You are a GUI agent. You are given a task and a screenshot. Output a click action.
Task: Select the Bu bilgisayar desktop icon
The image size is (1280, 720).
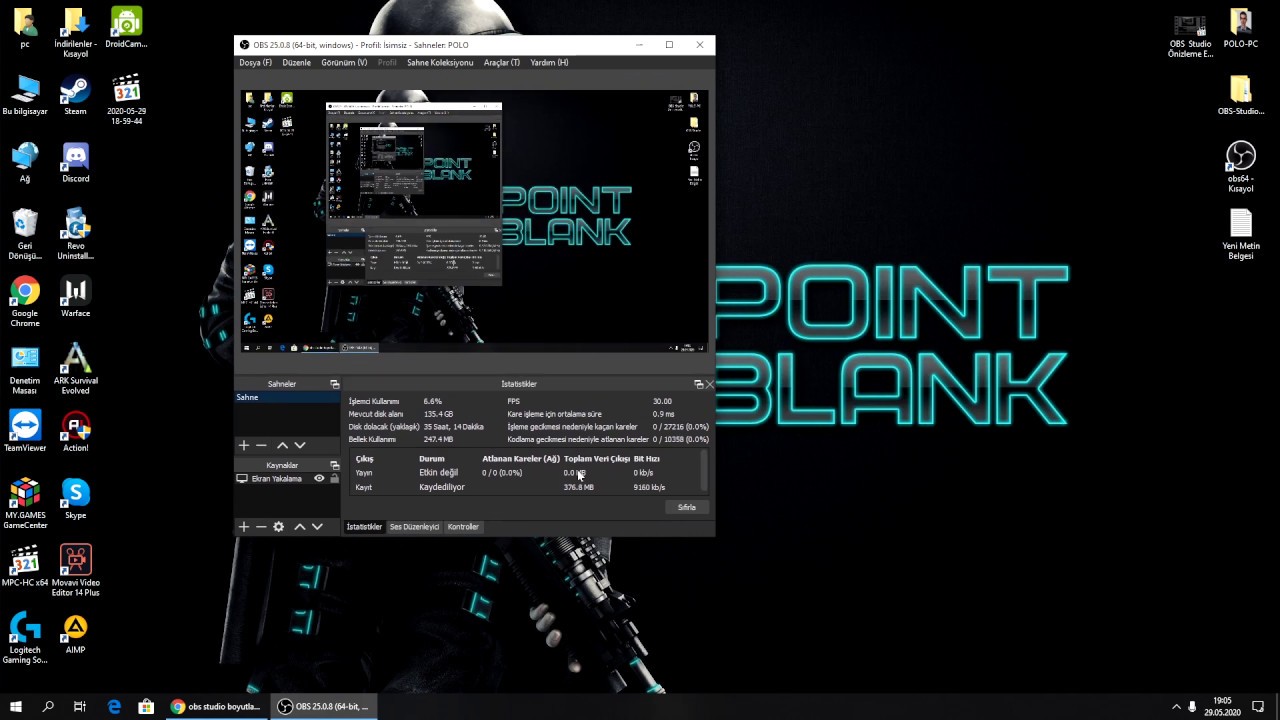click(x=25, y=96)
